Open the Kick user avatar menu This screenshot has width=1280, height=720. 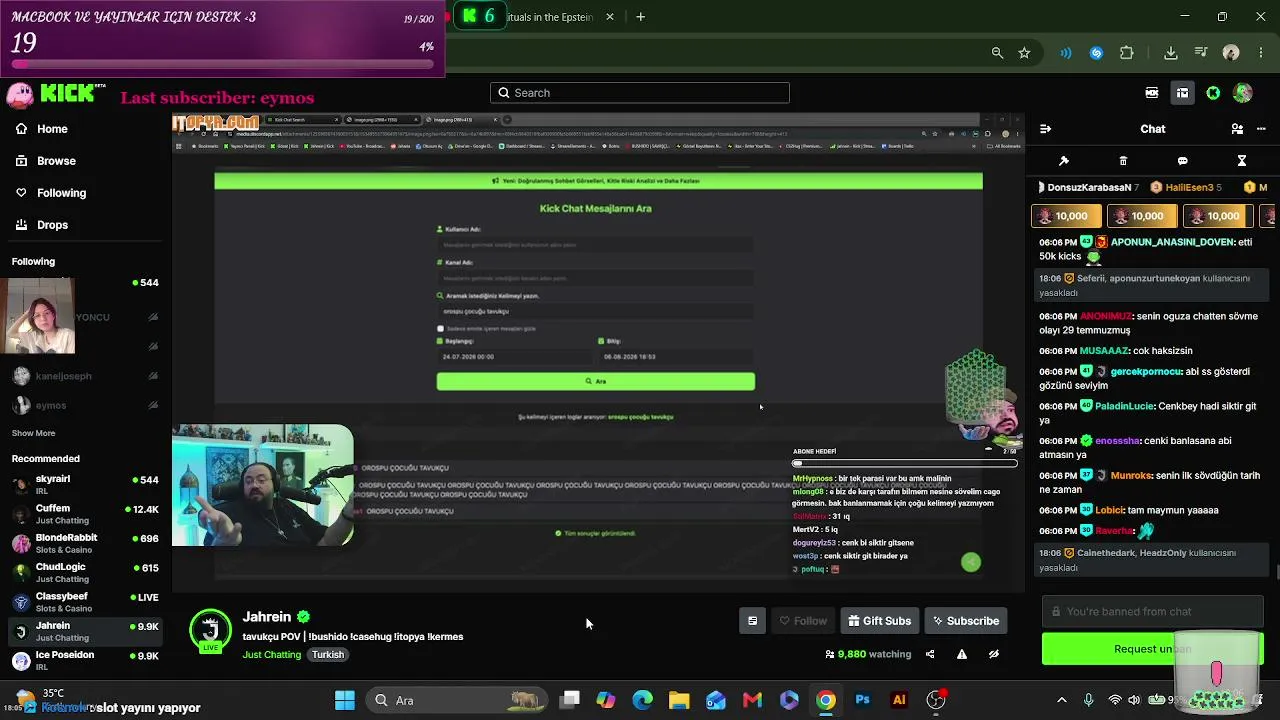[x=1243, y=93]
